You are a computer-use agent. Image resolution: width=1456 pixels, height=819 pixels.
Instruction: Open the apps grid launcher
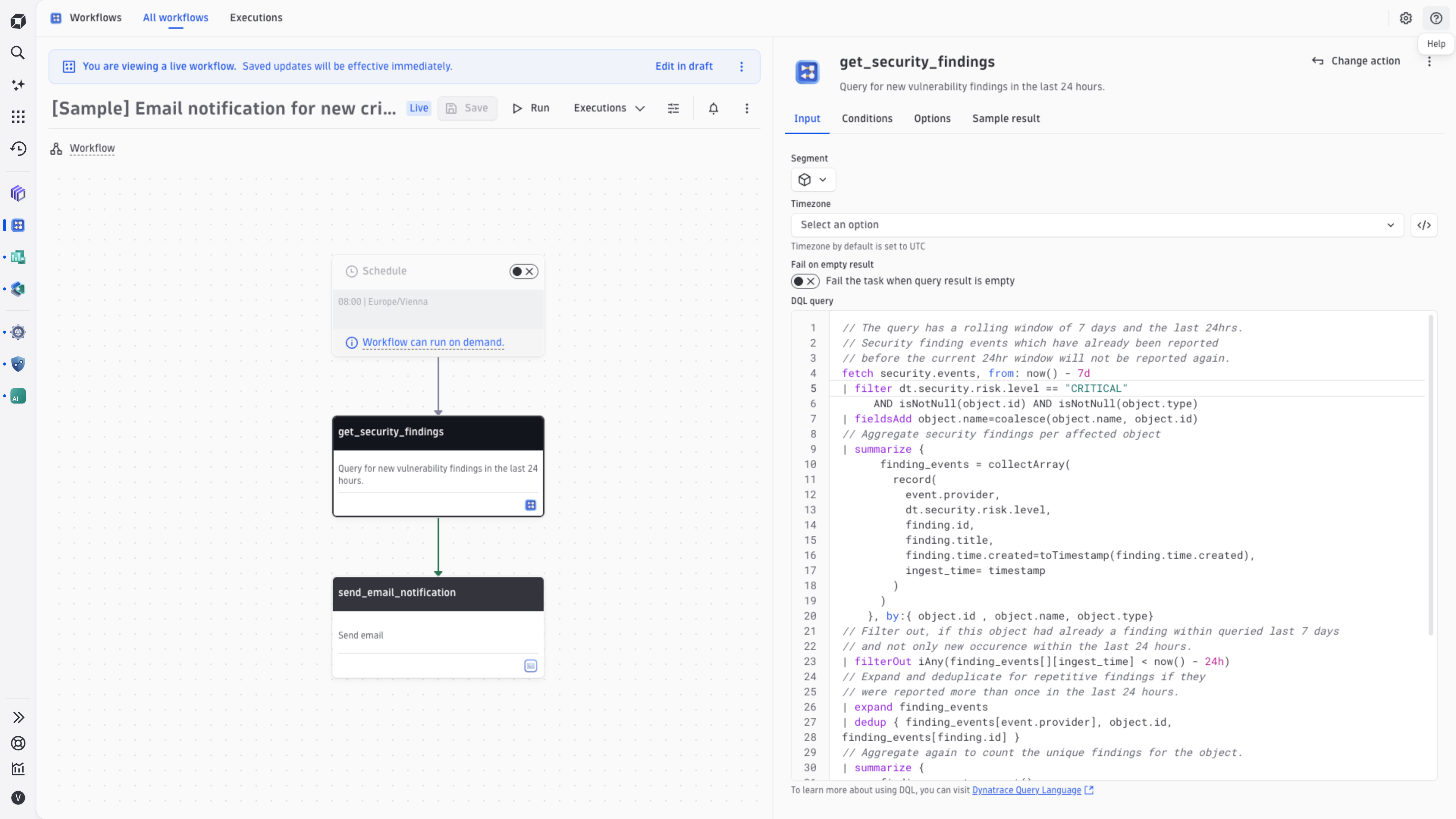(x=18, y=117)
